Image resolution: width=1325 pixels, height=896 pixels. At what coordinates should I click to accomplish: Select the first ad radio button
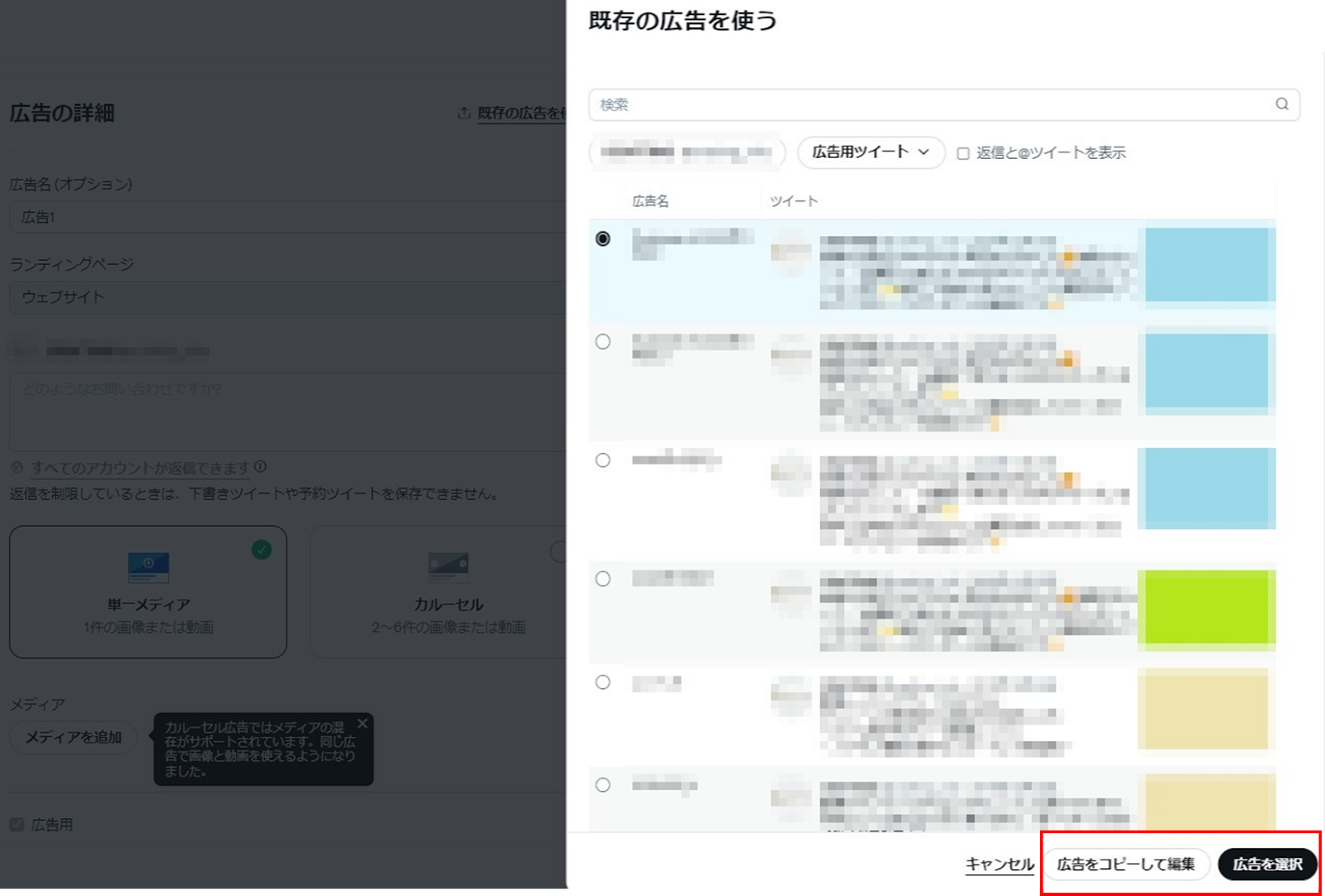603,238
